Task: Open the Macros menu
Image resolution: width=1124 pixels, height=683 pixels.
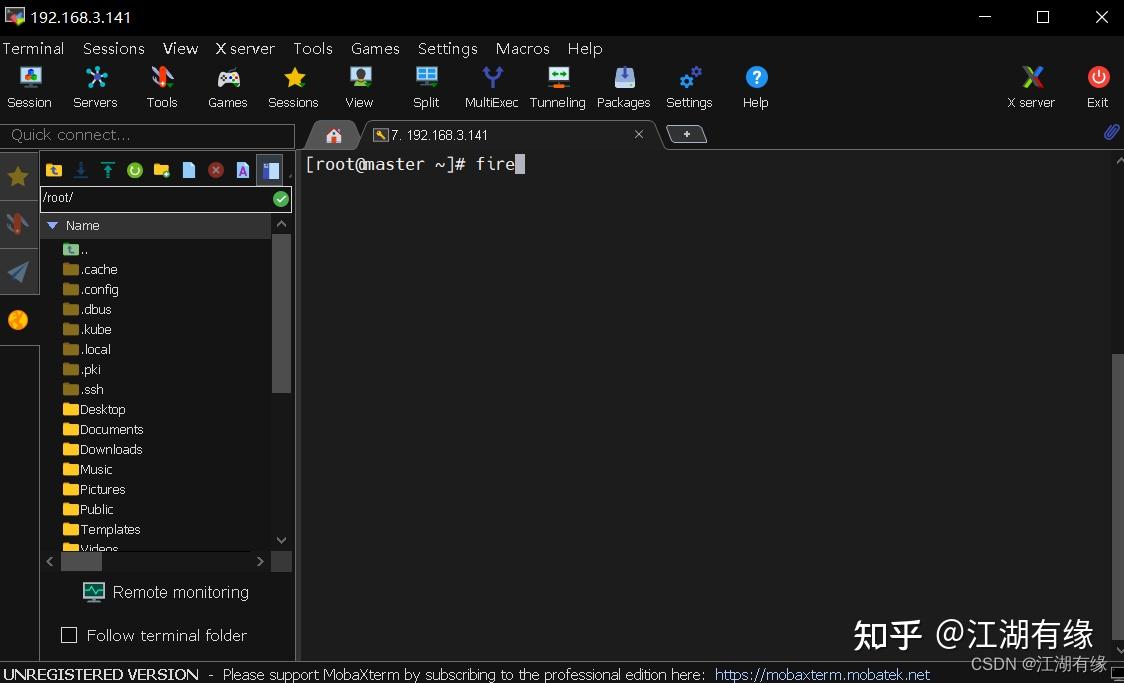Action: pos(523,48)
